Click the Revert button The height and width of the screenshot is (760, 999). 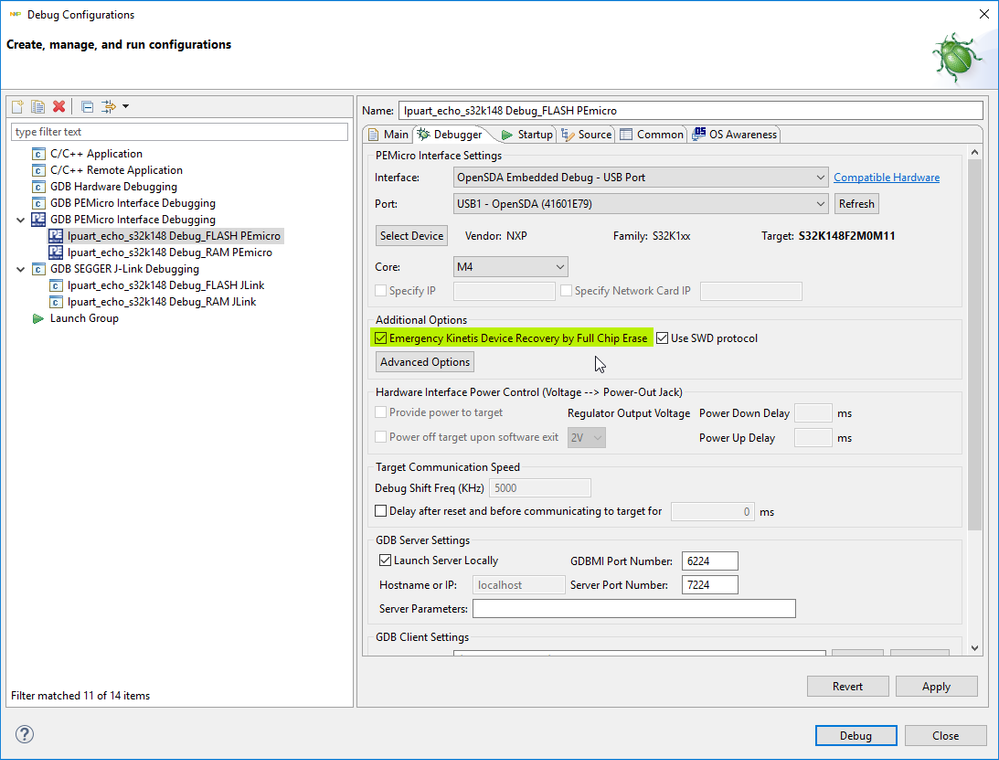pyautogui.click(x=847, y=687)
